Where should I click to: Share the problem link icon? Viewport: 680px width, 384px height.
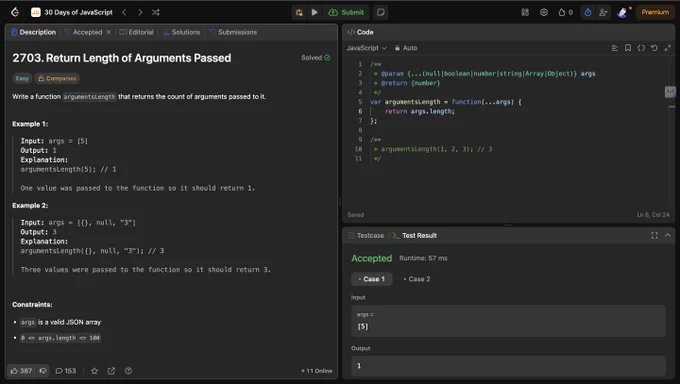click(x=111, y=371)
